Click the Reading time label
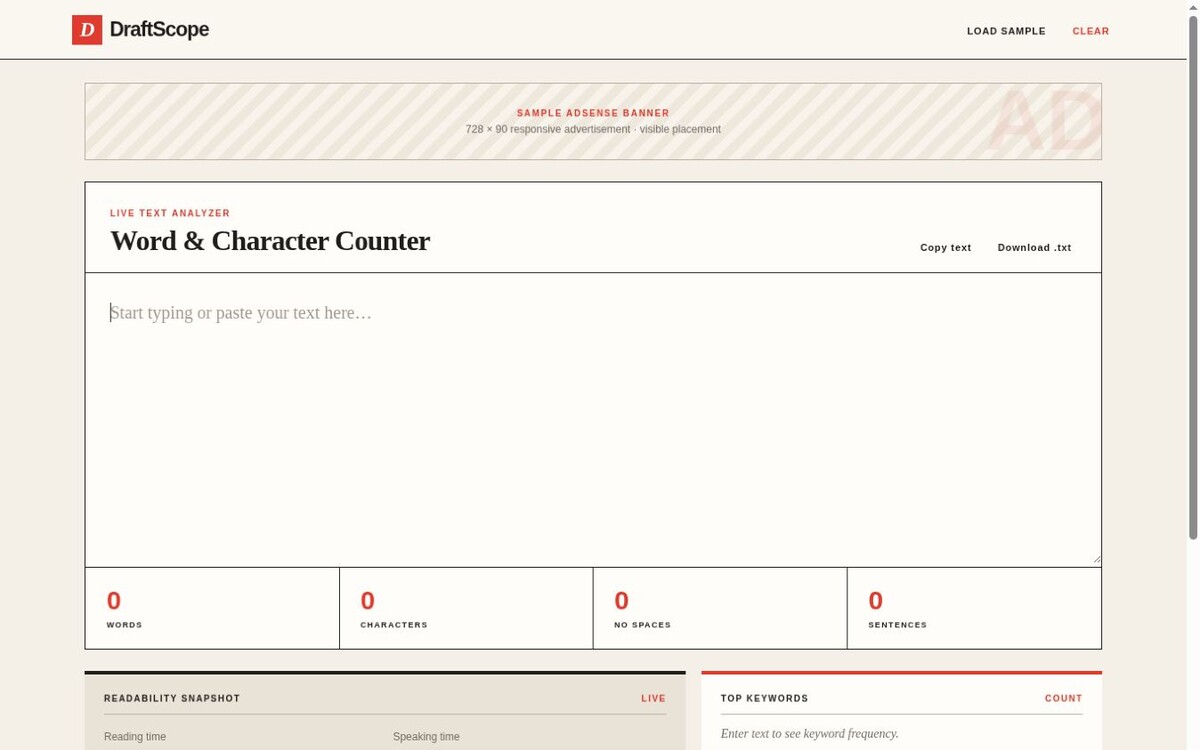The height and width of the screenshot is (750, 1200). [135, 737]
